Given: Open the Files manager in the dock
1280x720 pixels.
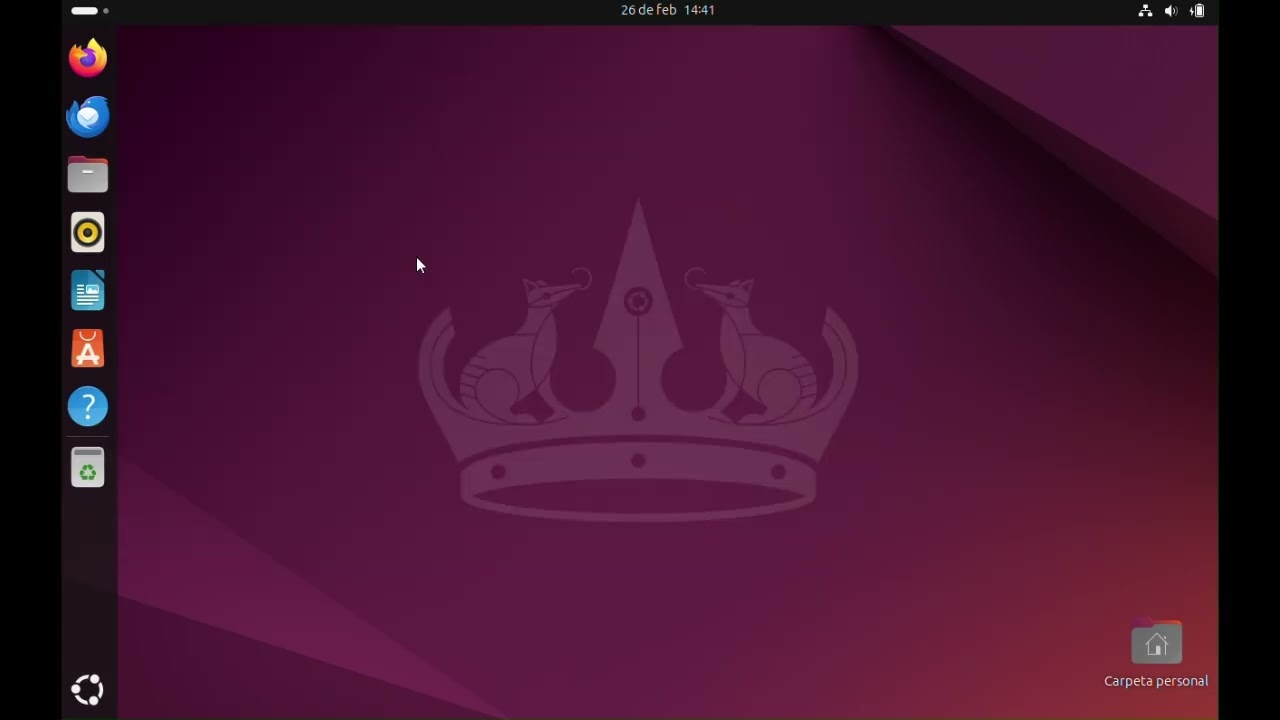Looking at the screenshot, I should point(88,174).
